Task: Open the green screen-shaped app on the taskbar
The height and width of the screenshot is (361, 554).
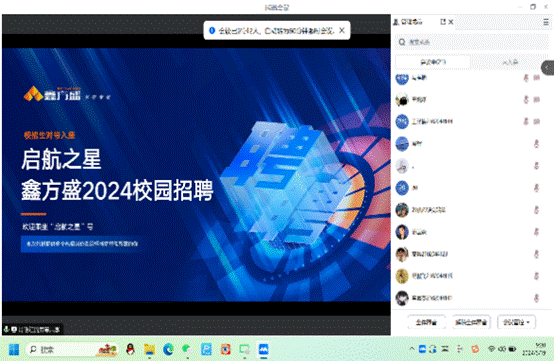Action: 244,350
